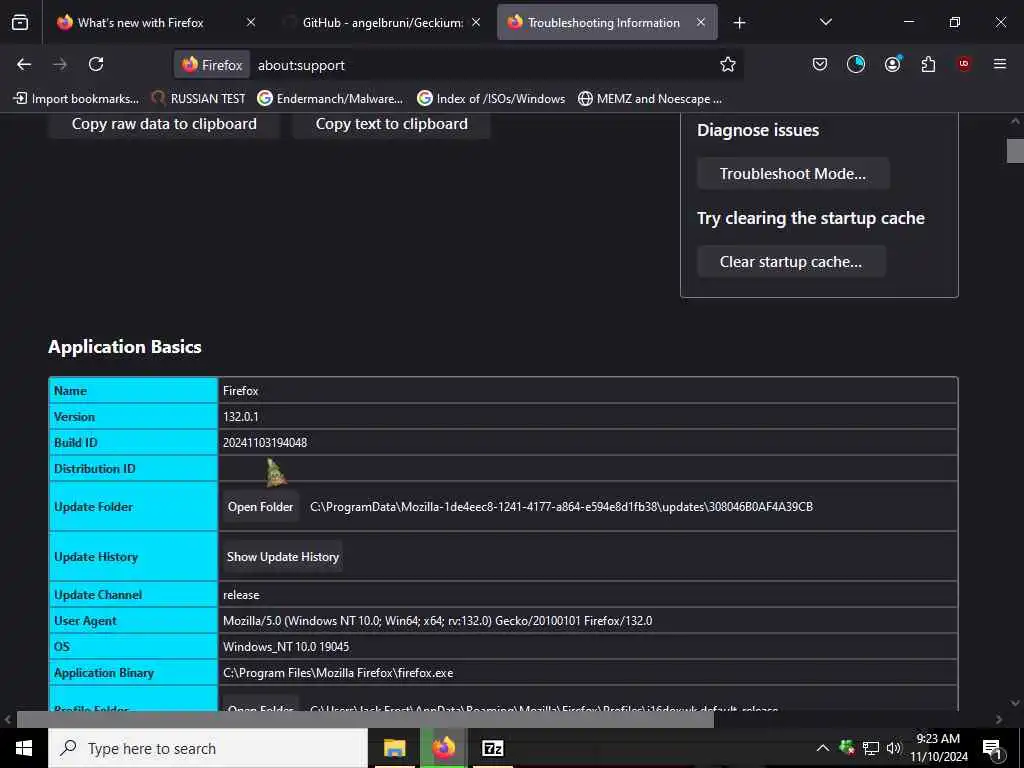
Task: Close the What's new with Firefox tab
Action: click(251, 22)
